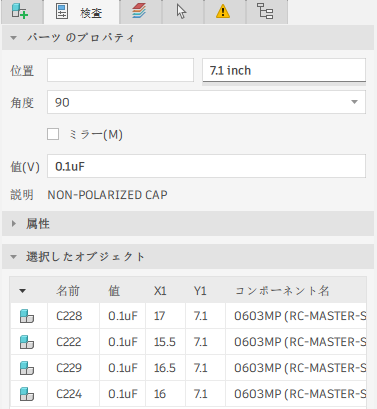Open the layers display tab

[x=140, y=12]
